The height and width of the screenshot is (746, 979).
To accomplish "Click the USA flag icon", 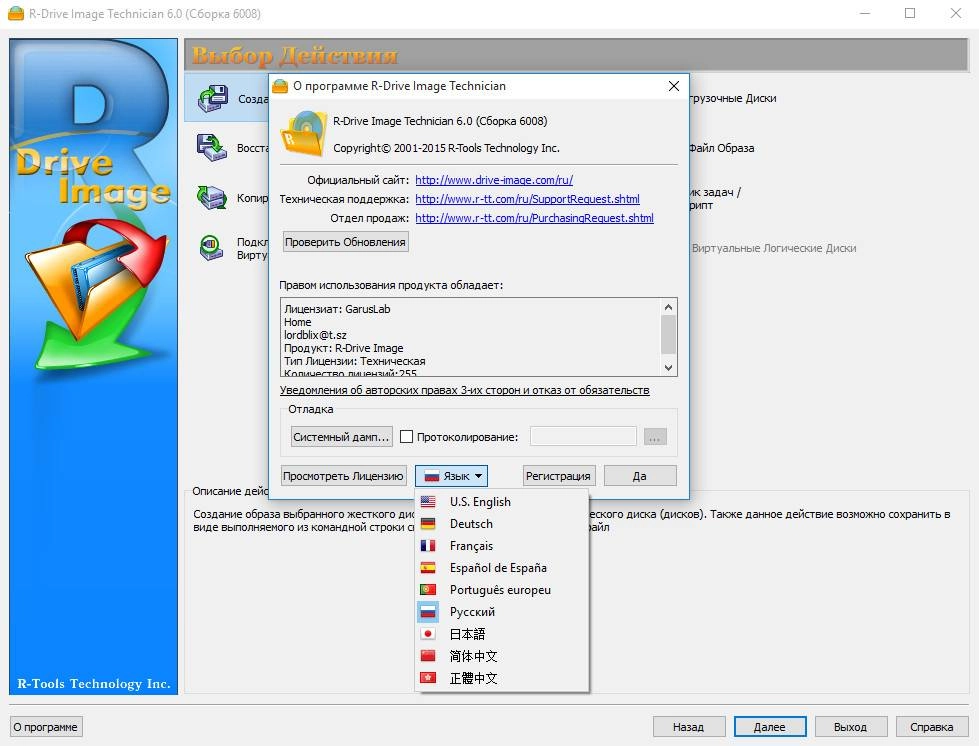I will coord(428,501).
